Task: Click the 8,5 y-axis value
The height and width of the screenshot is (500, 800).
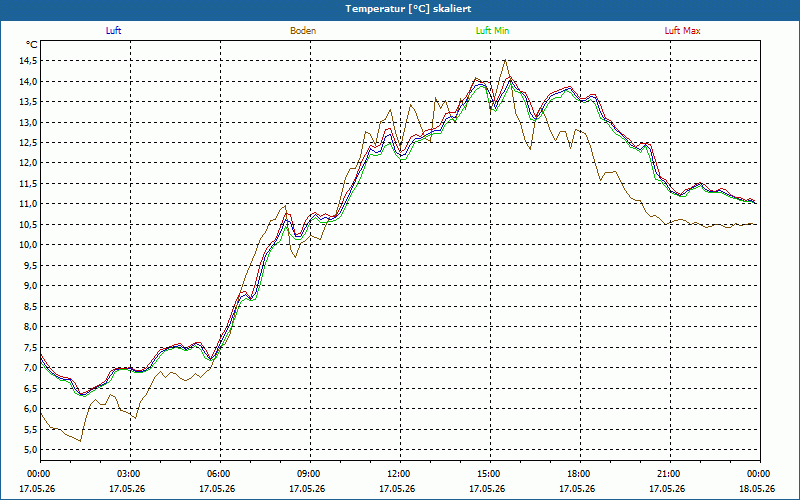Action: pos(30,307)
